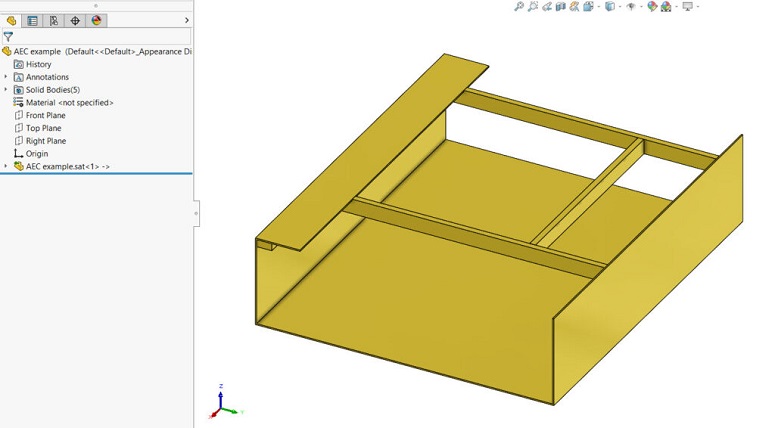Open the FeatureManager Design Tree tab
Viewport: 775px width, 428px height.
click(x=11, y=20)
